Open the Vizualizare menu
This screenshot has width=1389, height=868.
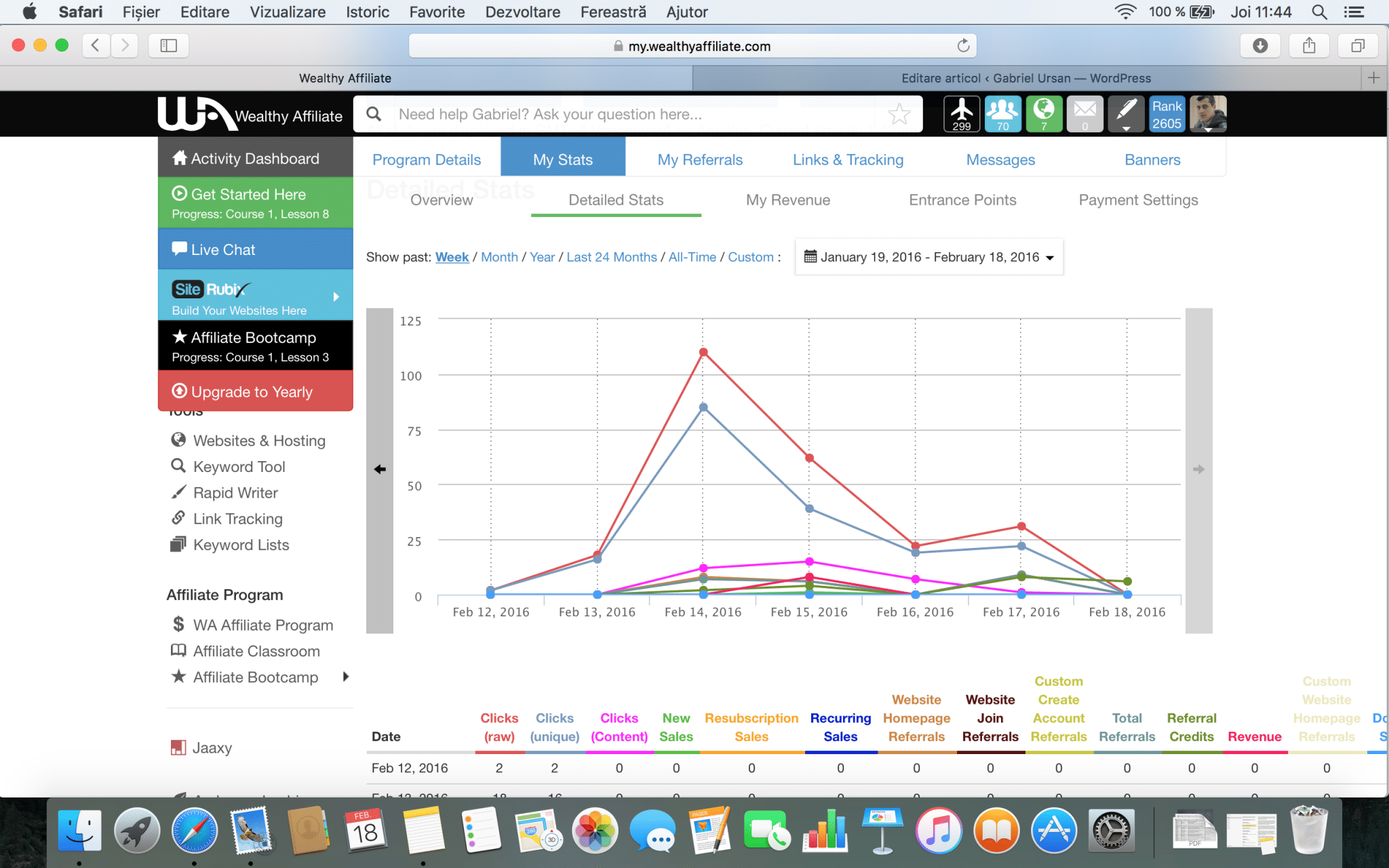coord(288,12)
